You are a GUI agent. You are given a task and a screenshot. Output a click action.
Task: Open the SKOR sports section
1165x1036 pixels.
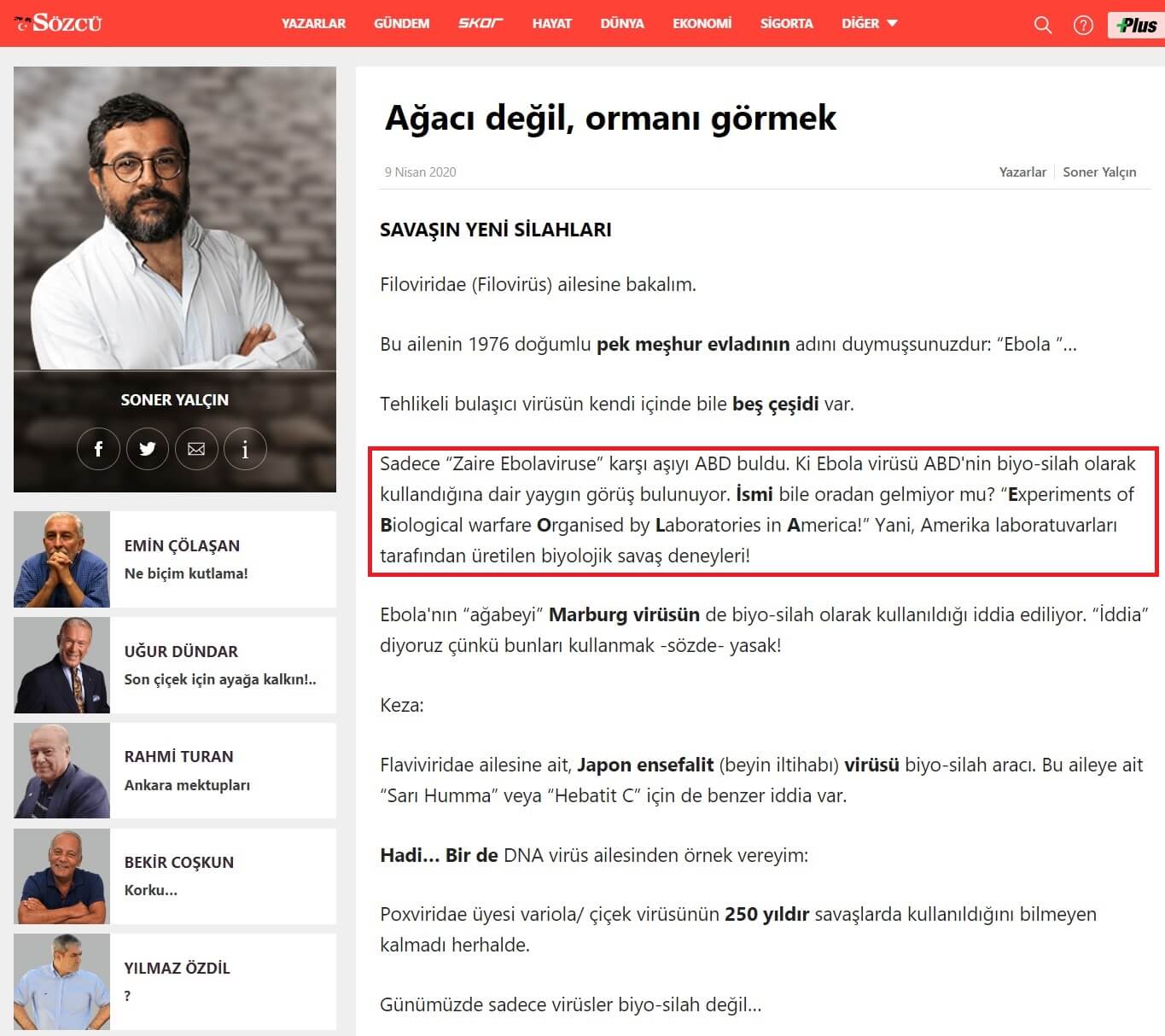(481, 24)
